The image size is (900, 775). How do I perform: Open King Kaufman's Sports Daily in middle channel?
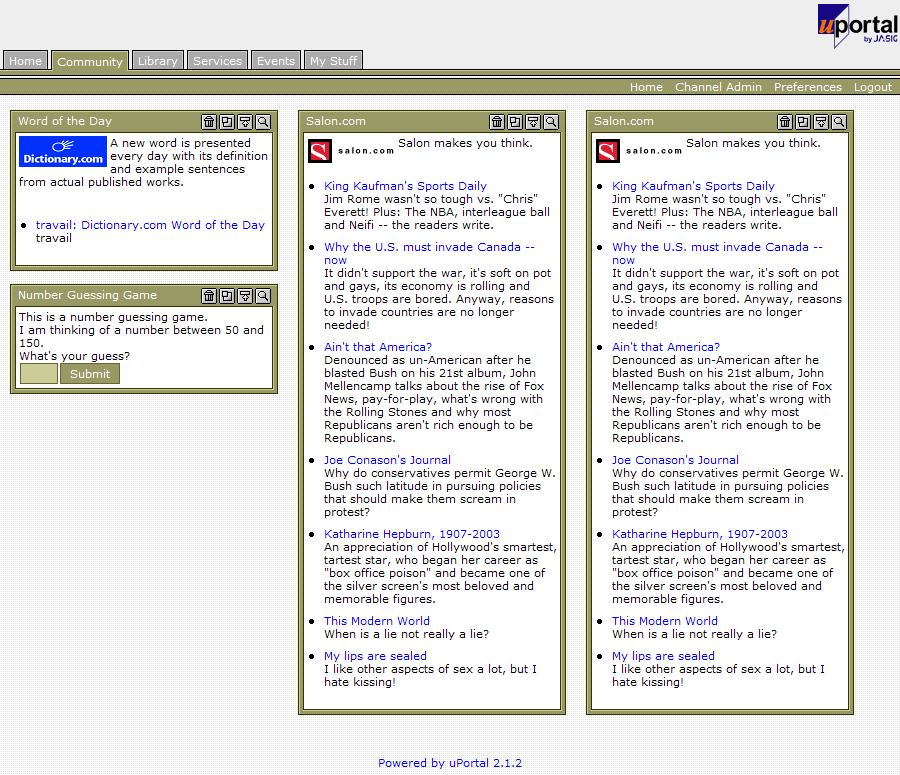[x=405, y=186]
